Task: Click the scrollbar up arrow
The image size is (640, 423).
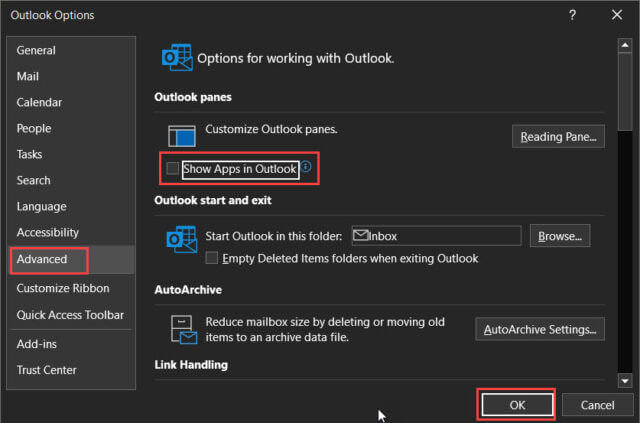Action: (624, 45)
